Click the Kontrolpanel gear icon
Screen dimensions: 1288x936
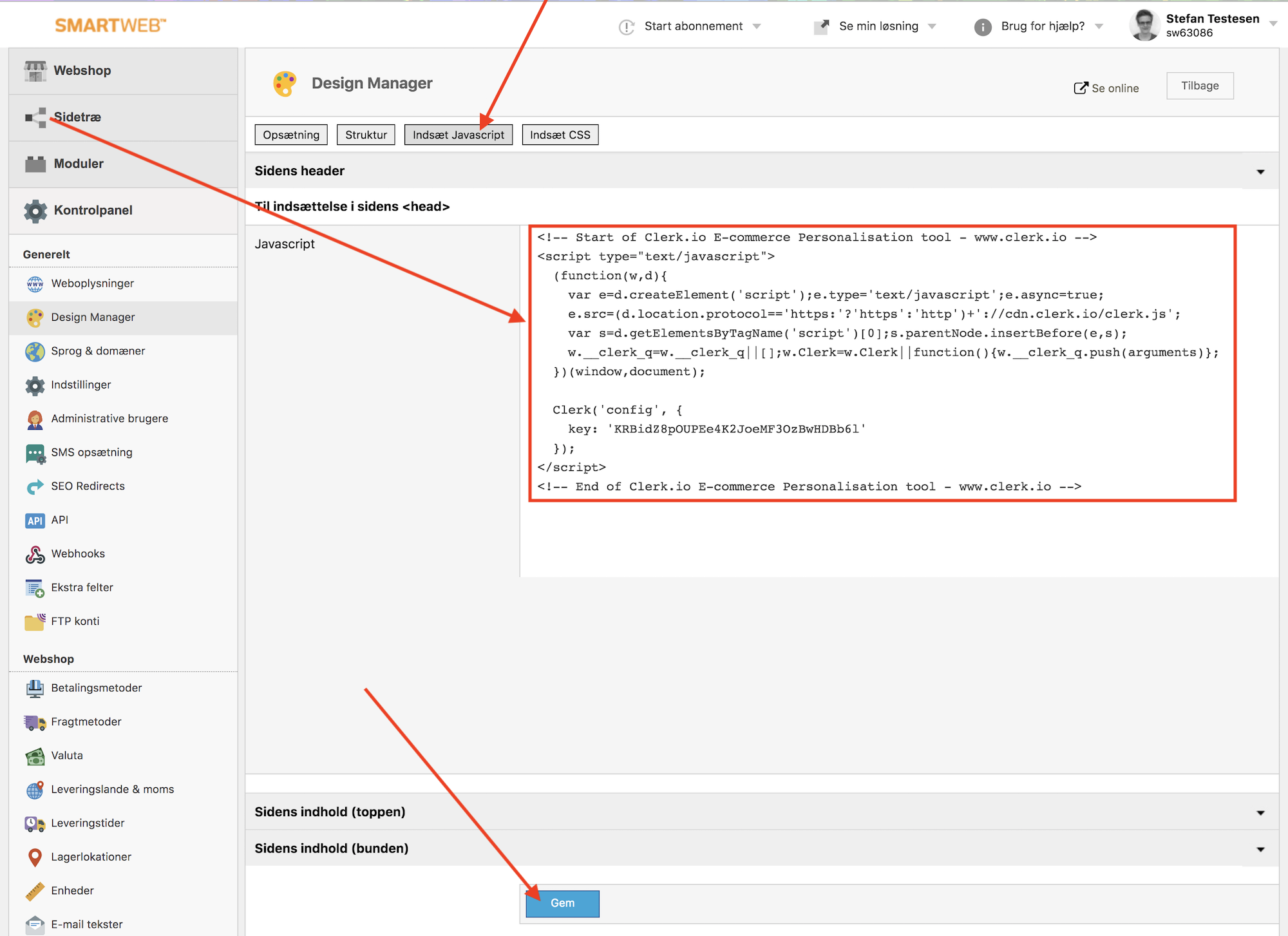pos(35,210)
